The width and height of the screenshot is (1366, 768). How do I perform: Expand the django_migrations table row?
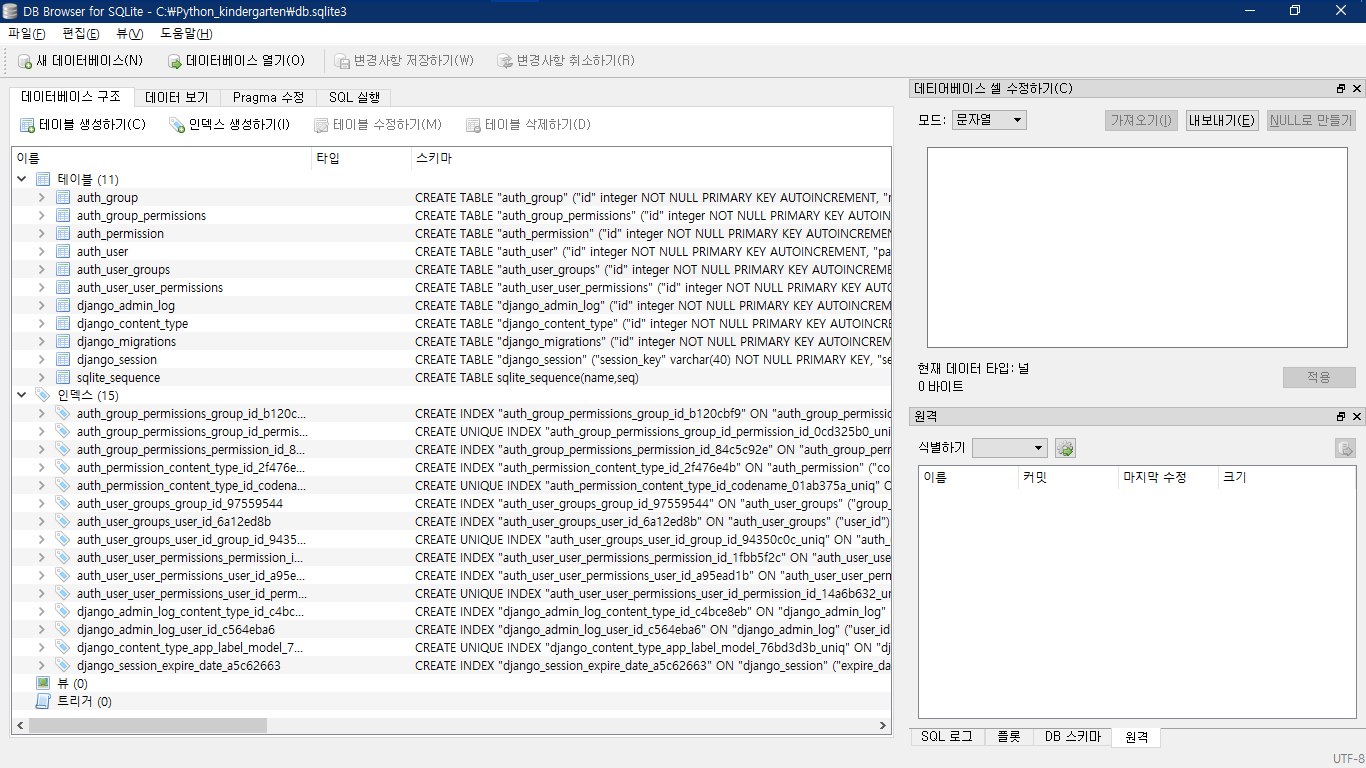[42, 341]
